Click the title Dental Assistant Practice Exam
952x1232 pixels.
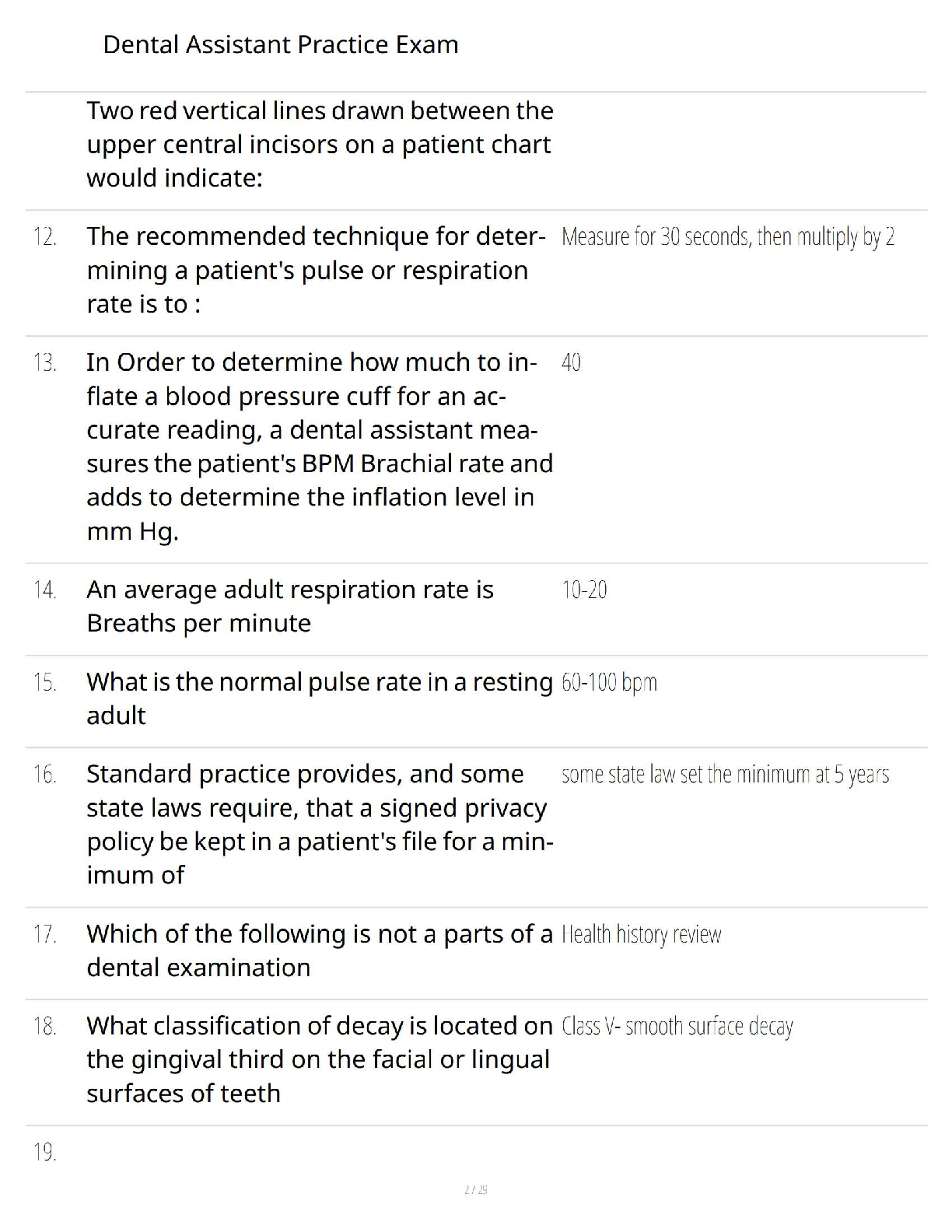[x=281, y=44]
